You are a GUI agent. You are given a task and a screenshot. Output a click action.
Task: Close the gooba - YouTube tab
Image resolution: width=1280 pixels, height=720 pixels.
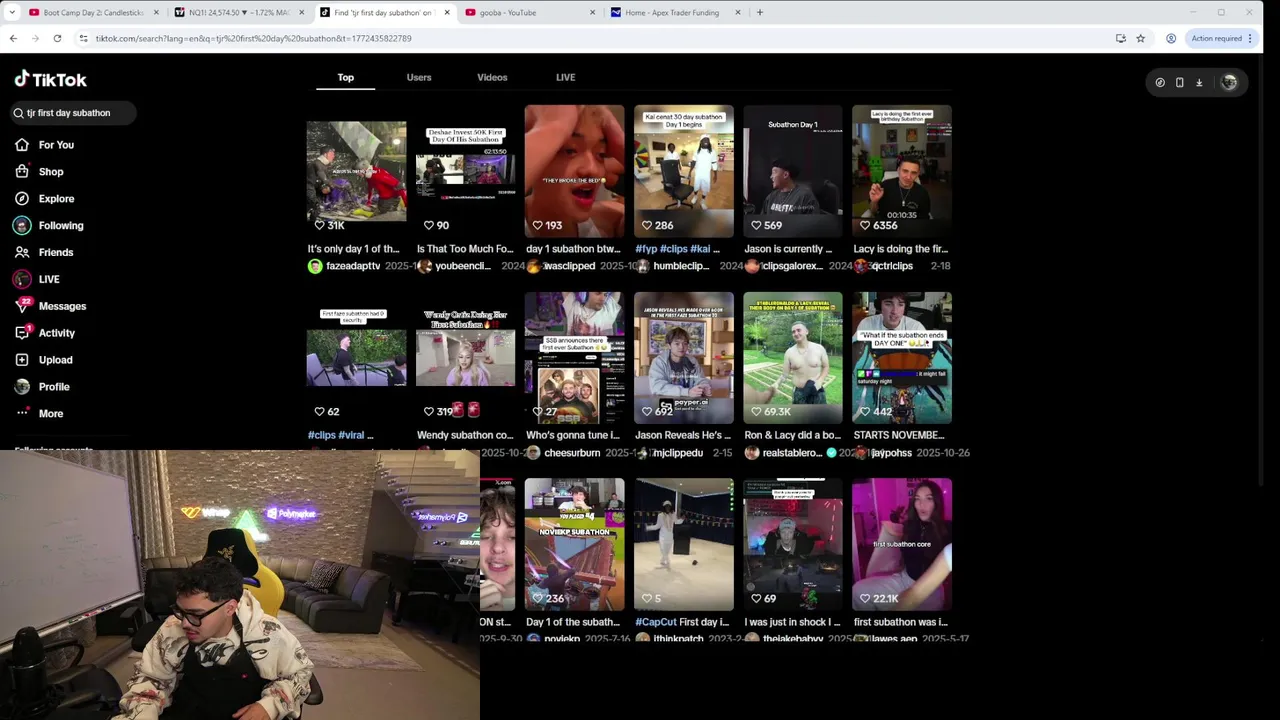[x=592, y=13]
